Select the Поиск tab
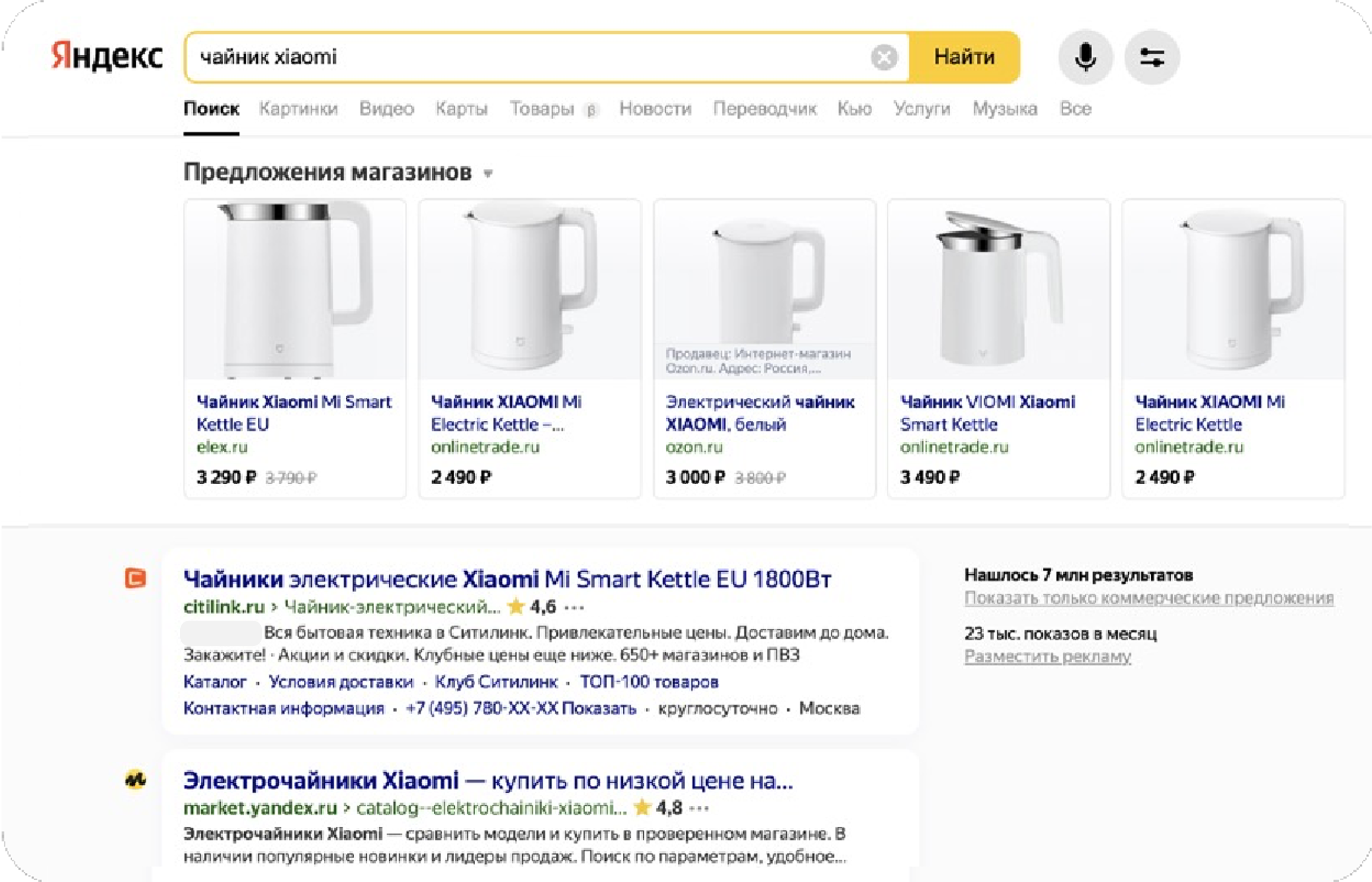1372x882 pixels. pyautogui.click(x=211, y=108)
